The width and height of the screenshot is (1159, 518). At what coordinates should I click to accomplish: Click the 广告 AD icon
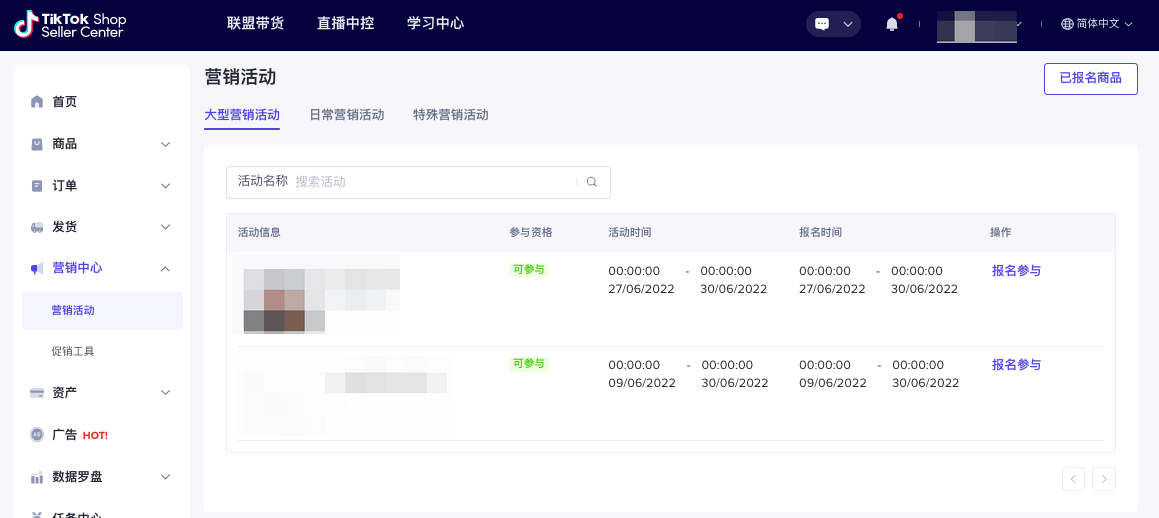pos(37,434)
